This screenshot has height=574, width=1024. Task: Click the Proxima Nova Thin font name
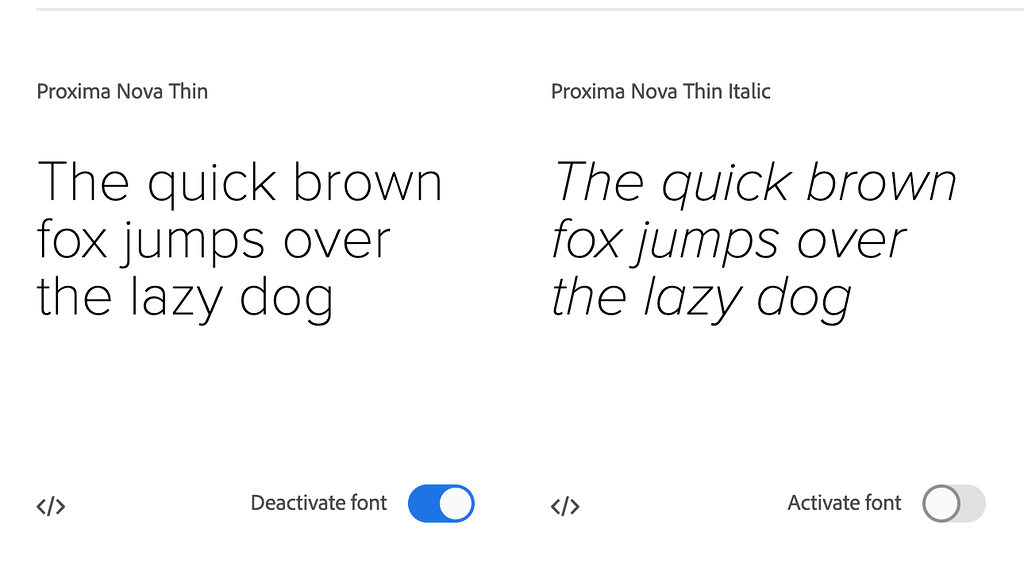point(122,92)
